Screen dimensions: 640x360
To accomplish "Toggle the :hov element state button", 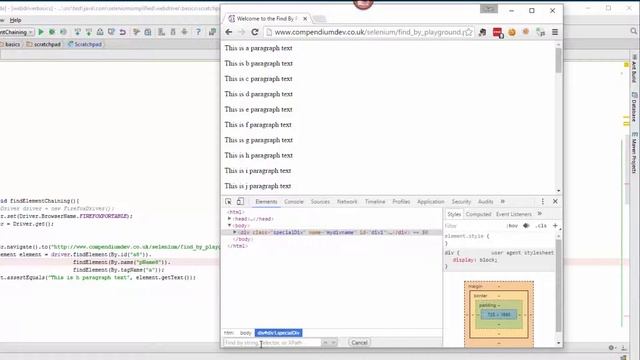I will tap(512, 226).
